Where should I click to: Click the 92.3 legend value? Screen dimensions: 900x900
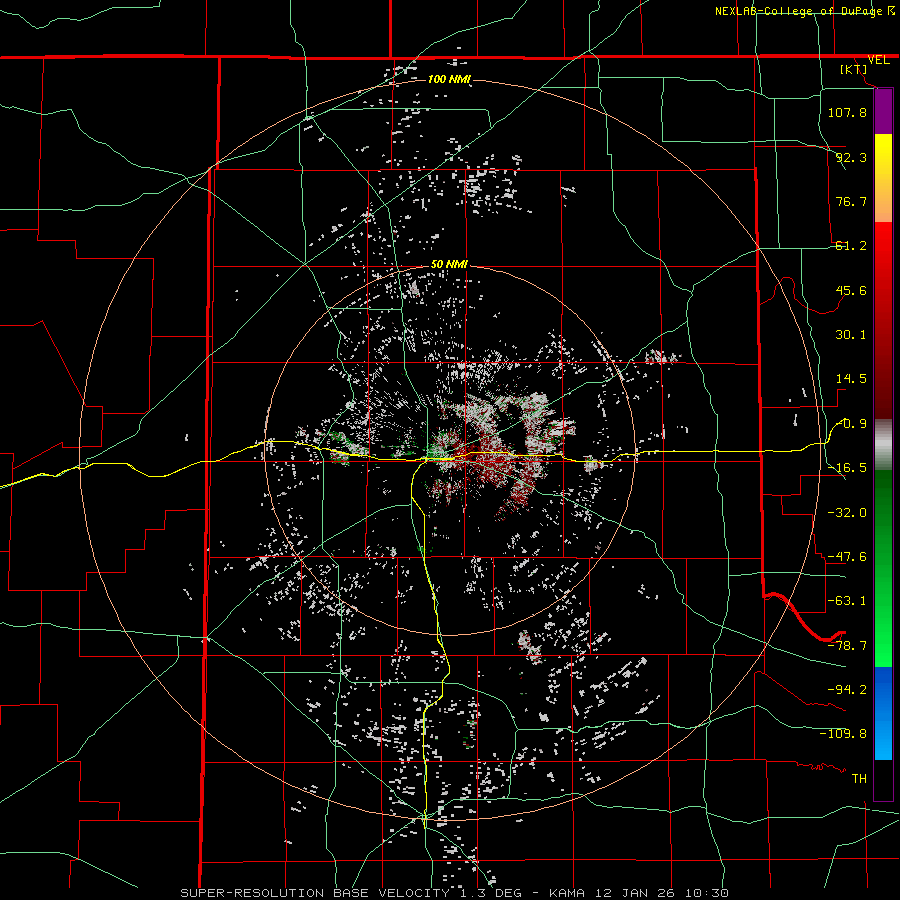pos(851,157)
